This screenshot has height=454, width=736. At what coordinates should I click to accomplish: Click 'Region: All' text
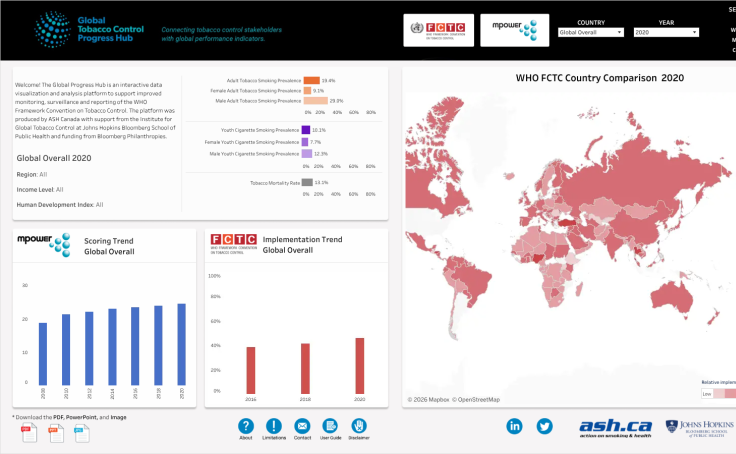32,174
